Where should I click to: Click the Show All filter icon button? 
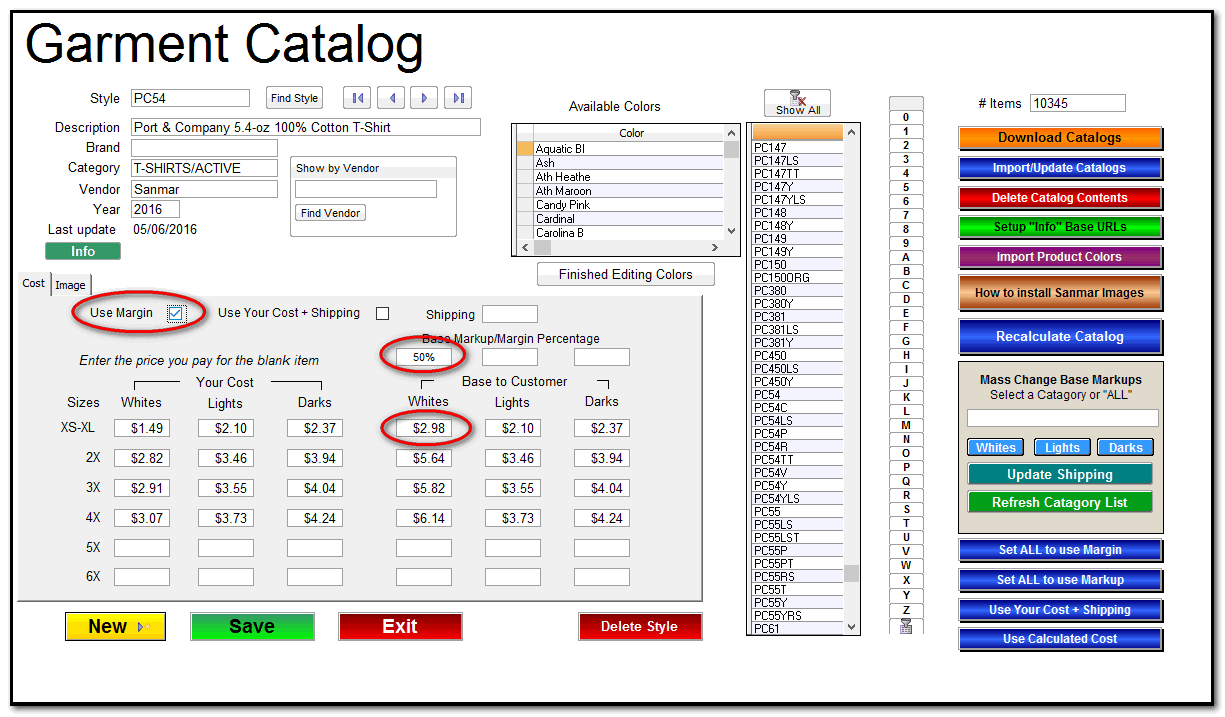(x=797, y=103)
